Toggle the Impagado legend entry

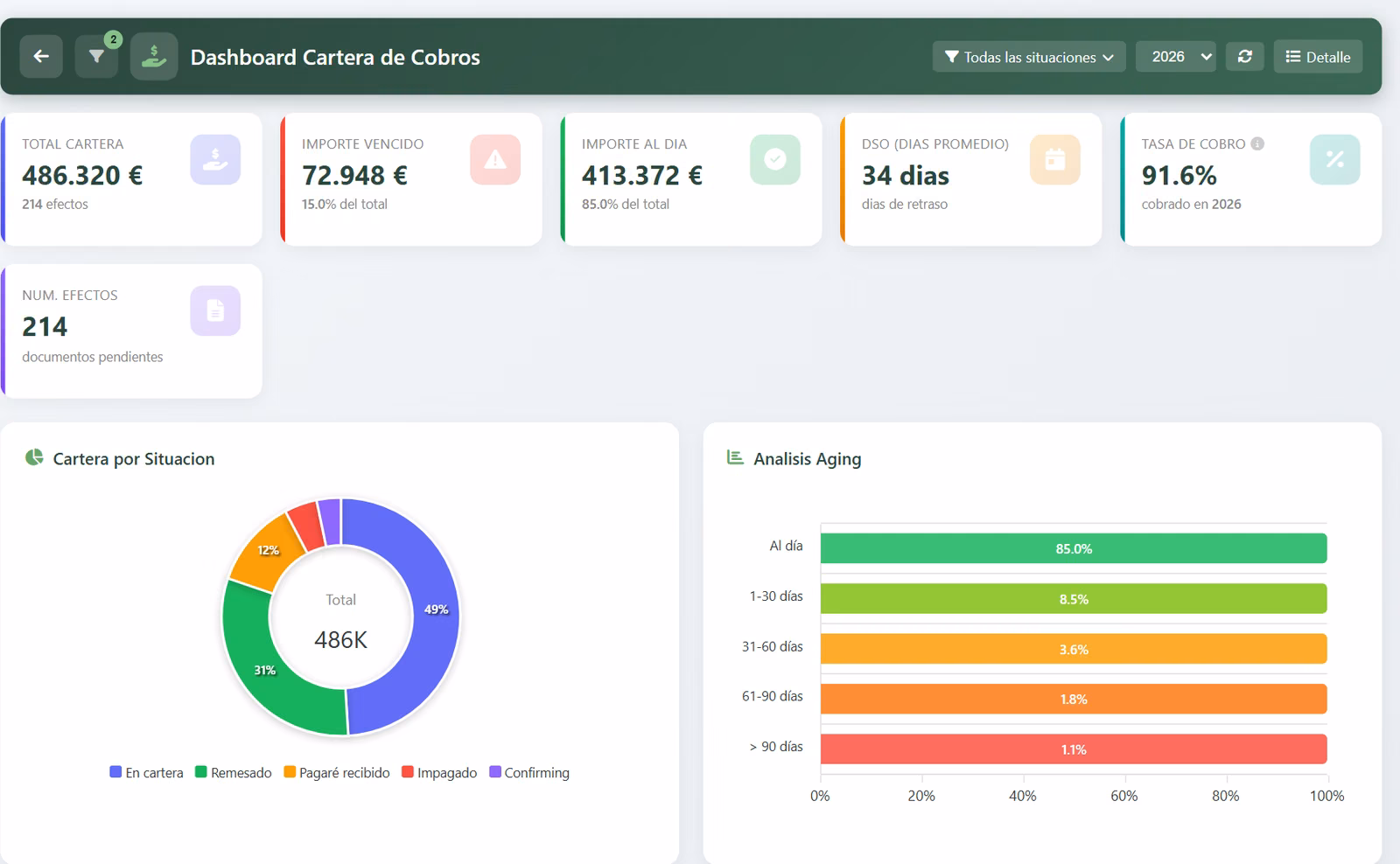tap(439, 772)
